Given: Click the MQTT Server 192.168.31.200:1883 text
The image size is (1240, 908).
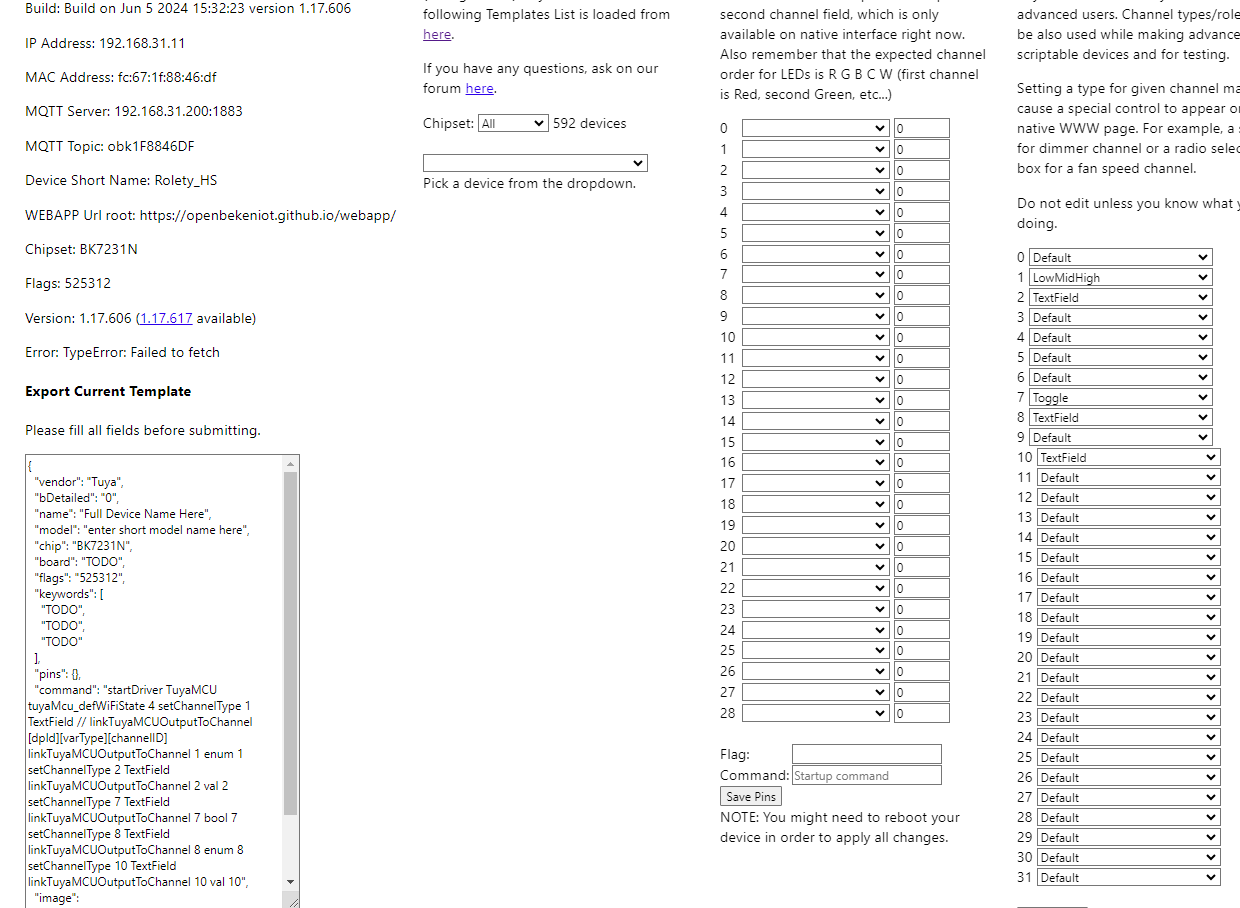Looking at the screenshot, I should [x=134, y=111].
